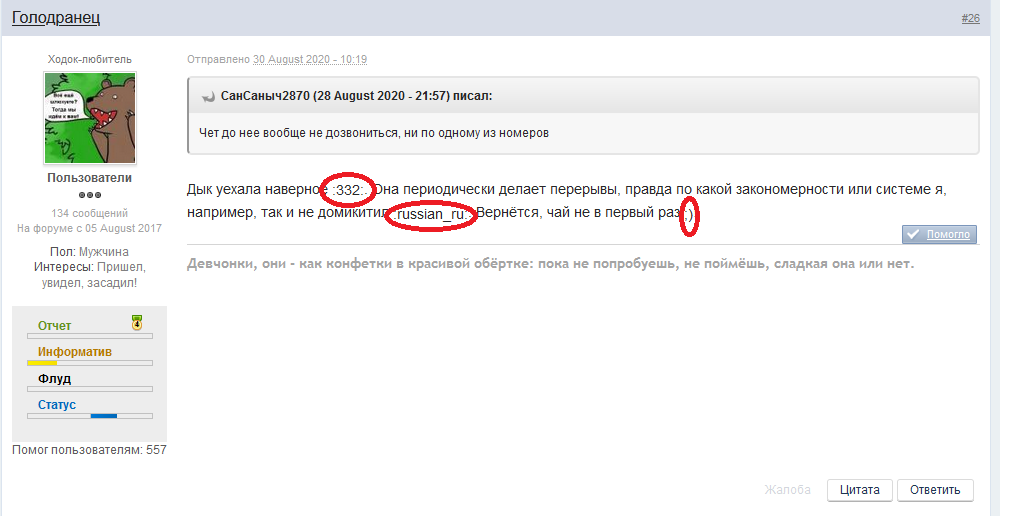1011x516 pixels.
Task: Click the Помог пользователям: 557 counter
Action: (89, 450)
